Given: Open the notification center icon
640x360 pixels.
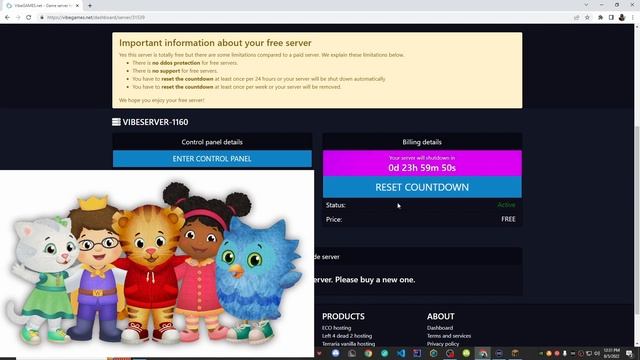Looking at the screenshot, I should [630, 353].
